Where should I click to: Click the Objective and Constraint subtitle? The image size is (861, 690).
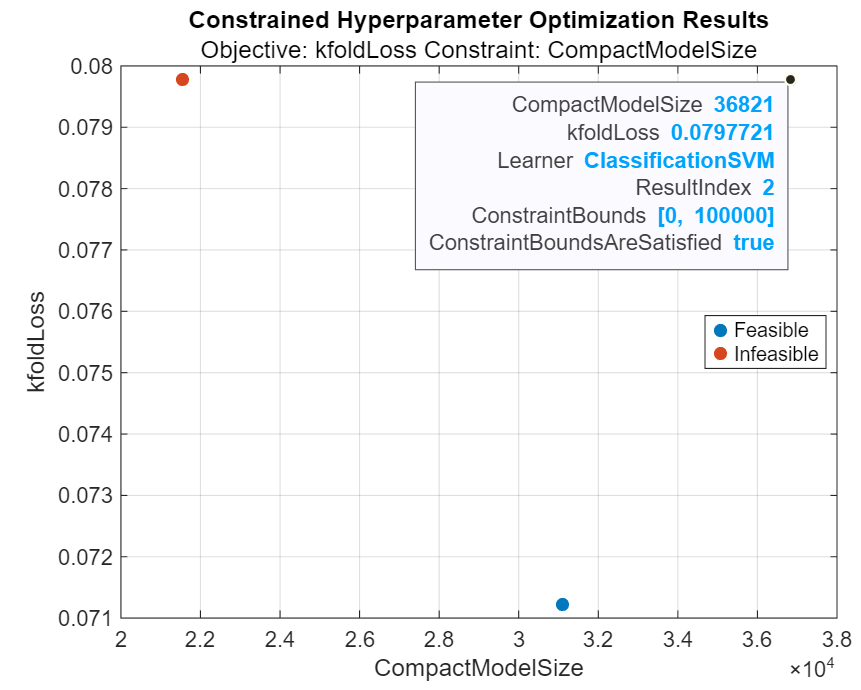pyautogui.click(x=478, y=48)
